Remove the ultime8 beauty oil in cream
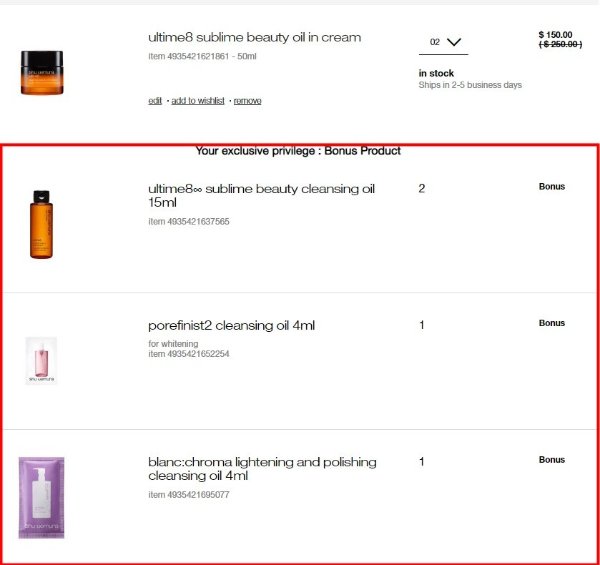 tap(247, 101)
